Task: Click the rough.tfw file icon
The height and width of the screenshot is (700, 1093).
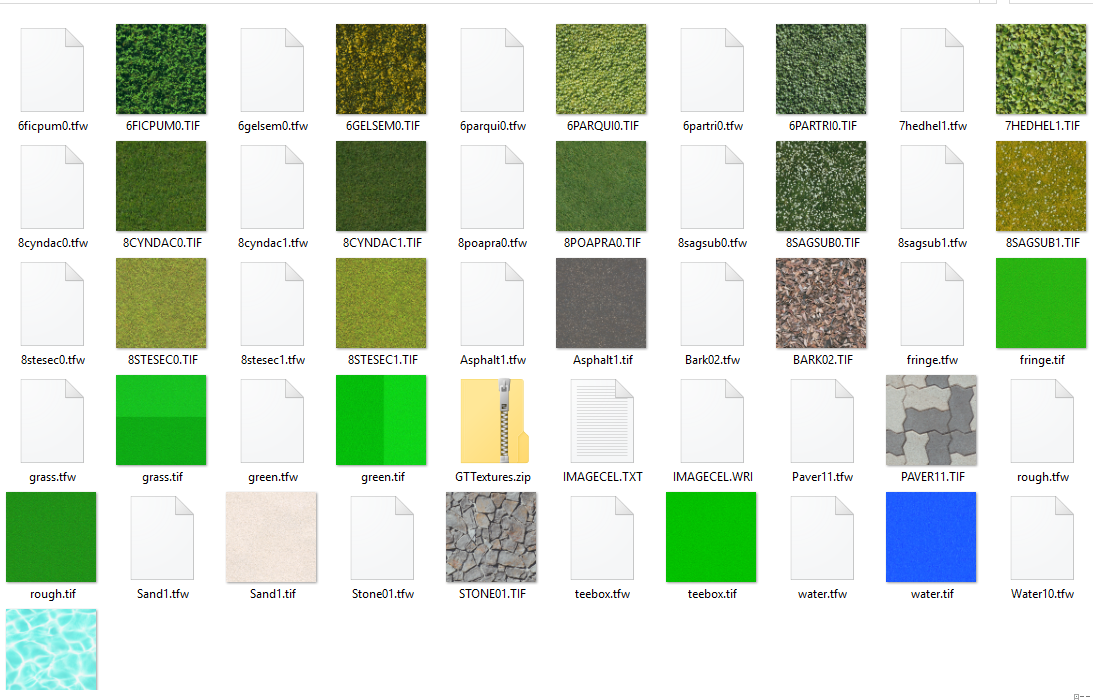Action: pyautogui.click(x=1041, y=420)
